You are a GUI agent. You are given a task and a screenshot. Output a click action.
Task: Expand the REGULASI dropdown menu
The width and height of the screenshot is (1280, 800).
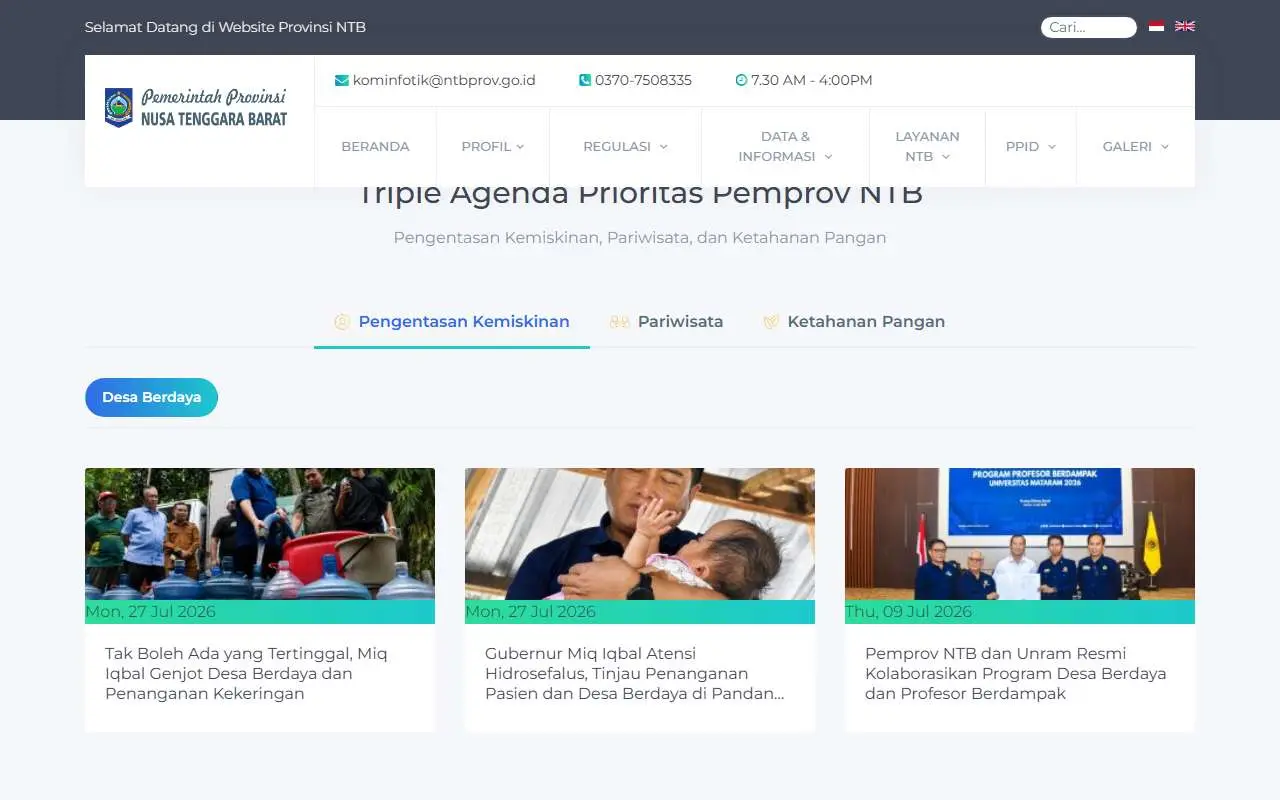(625, 147)
